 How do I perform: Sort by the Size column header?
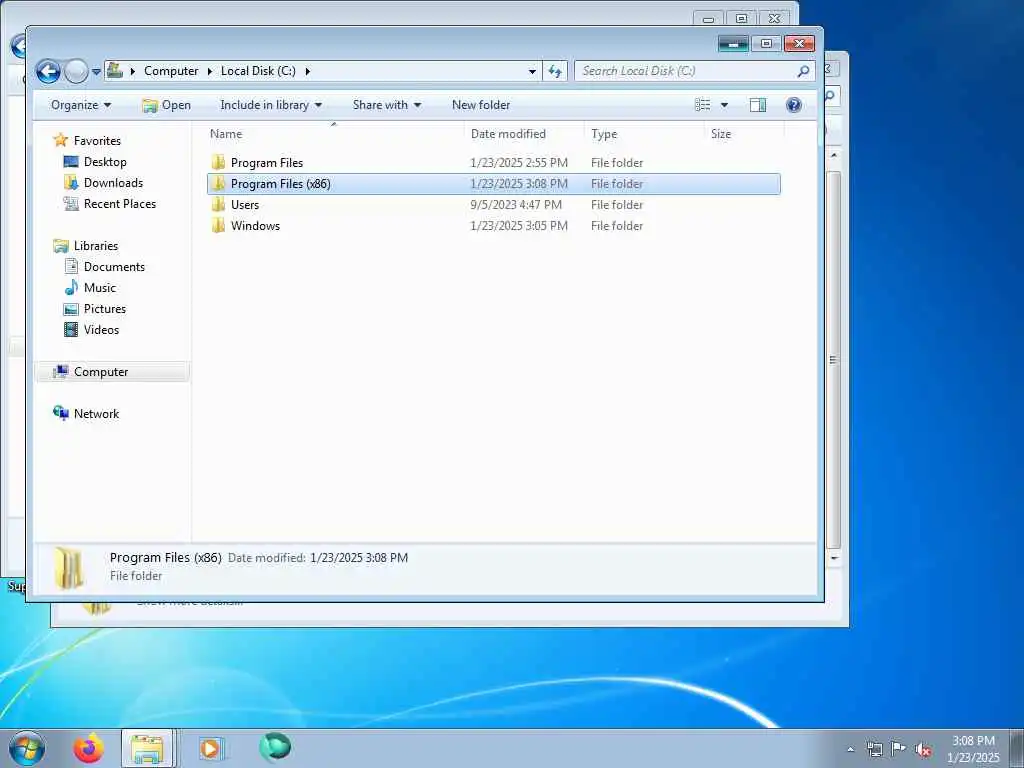pyautogui.click(x=744, y=134)
